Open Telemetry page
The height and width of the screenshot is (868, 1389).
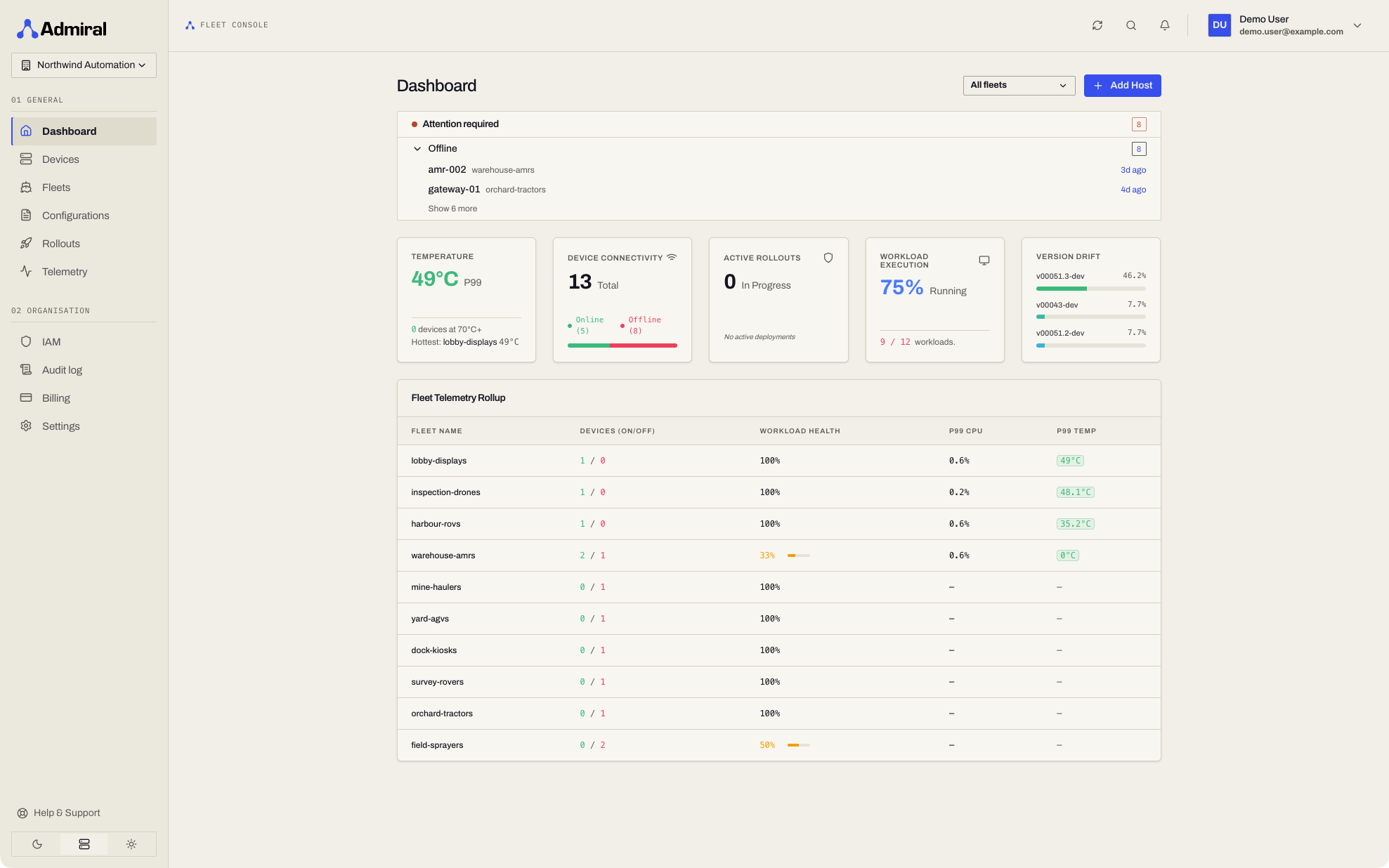84,272
